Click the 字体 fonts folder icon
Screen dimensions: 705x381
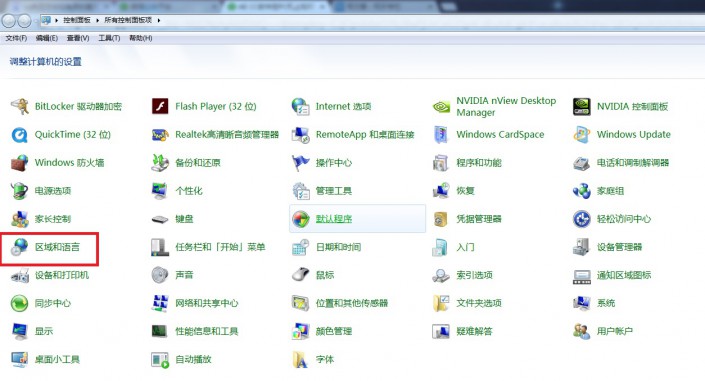300,359
